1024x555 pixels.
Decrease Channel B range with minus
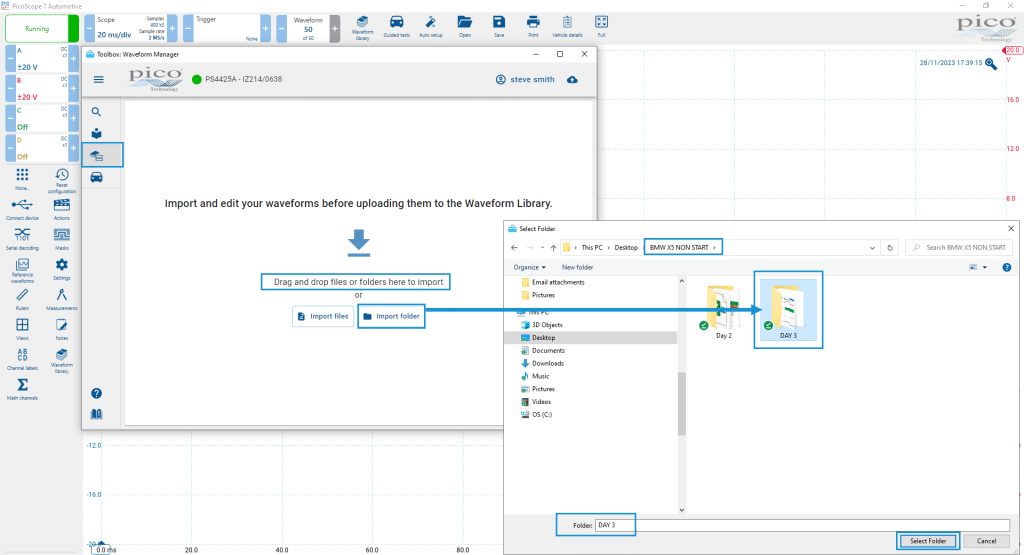pos(10,88)
